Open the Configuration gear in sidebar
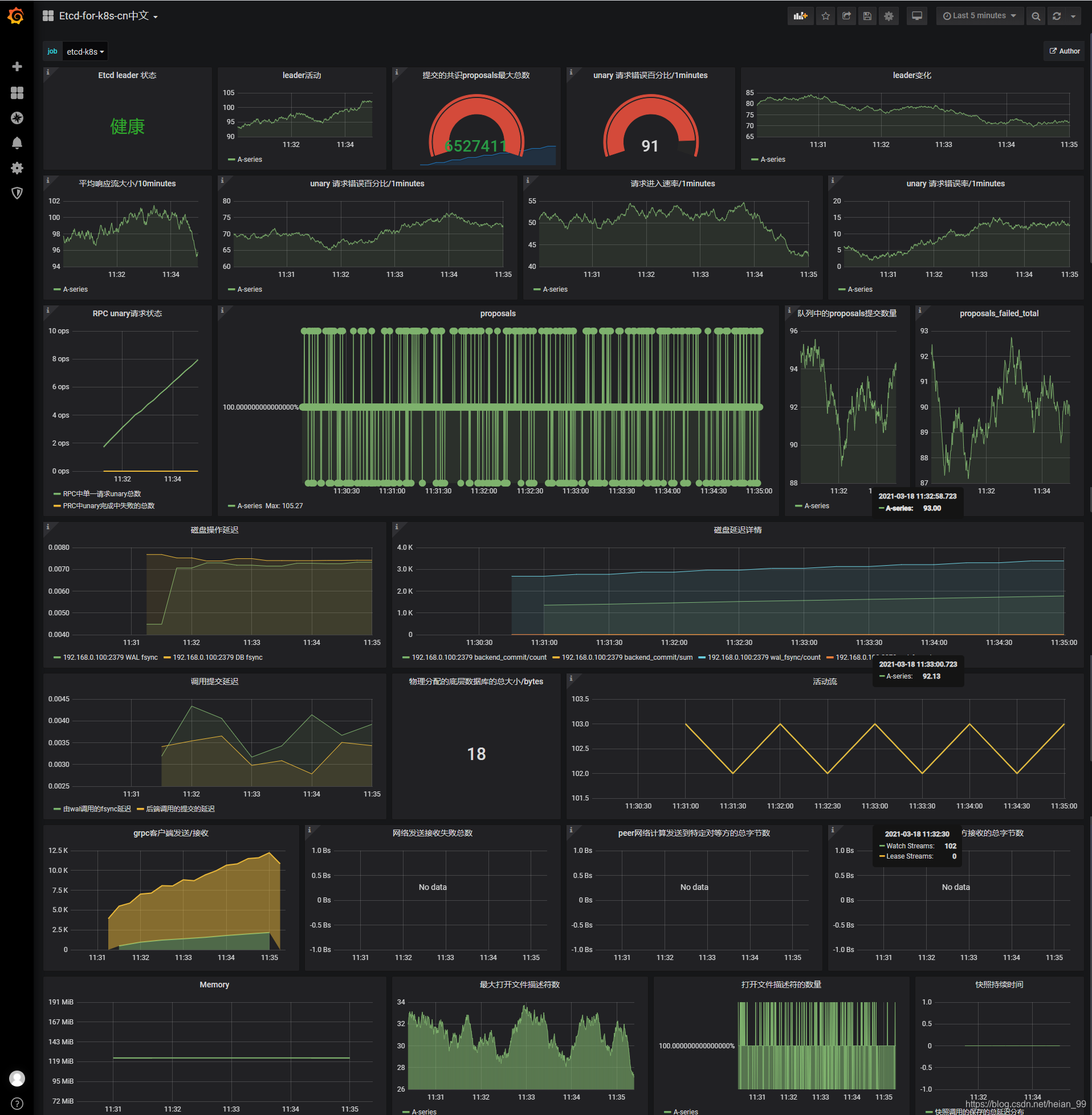The image size is (1092, 1115). (17, 168)
